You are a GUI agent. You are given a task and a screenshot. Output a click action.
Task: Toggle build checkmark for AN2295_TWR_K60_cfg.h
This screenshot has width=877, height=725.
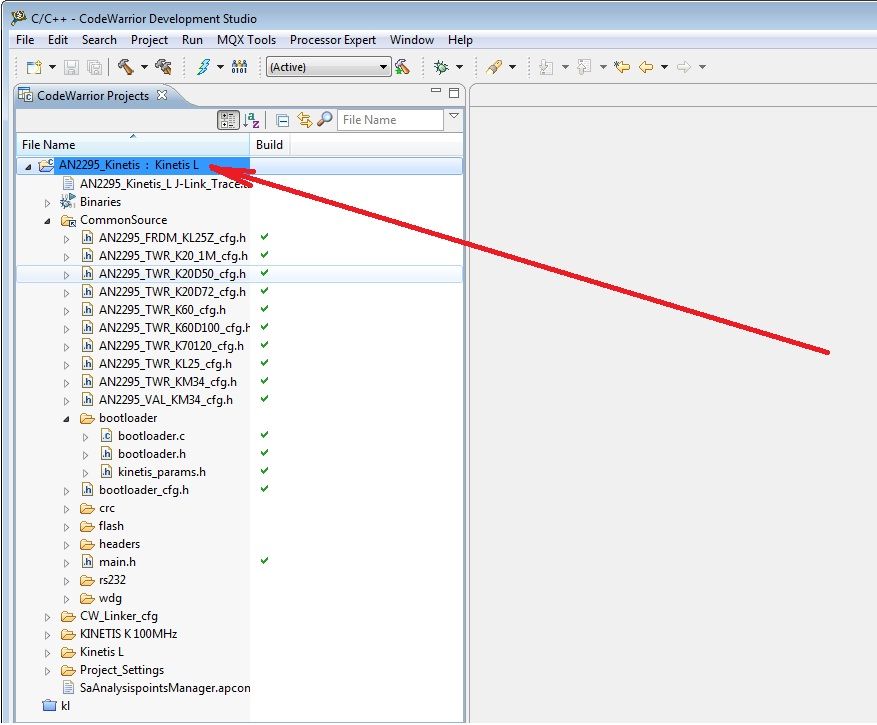pos(265,309)
